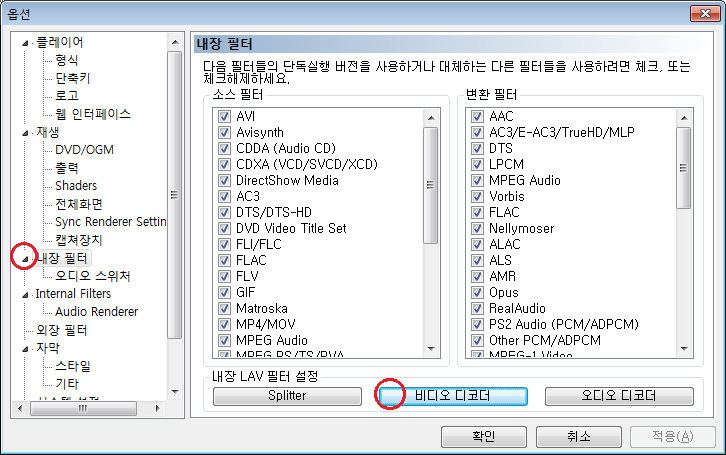
Task: Toggle FLI/FLC source filter
Action: coord(225,244)
